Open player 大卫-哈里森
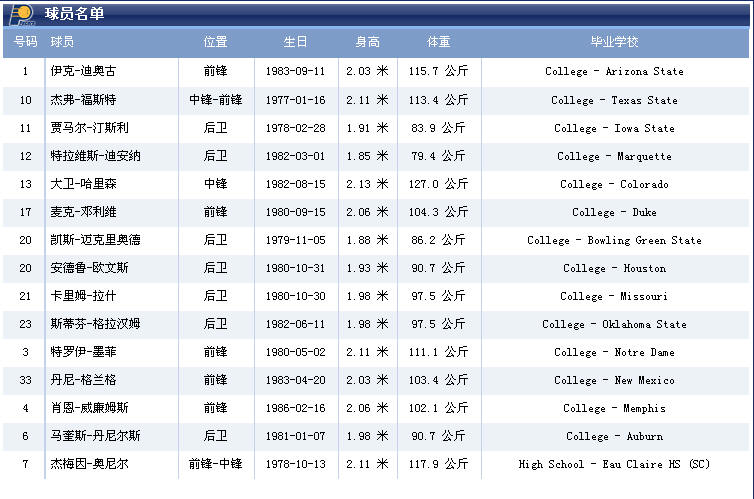Image resolution: width=754 pixels, height=499 pixels. coord(83,184)
